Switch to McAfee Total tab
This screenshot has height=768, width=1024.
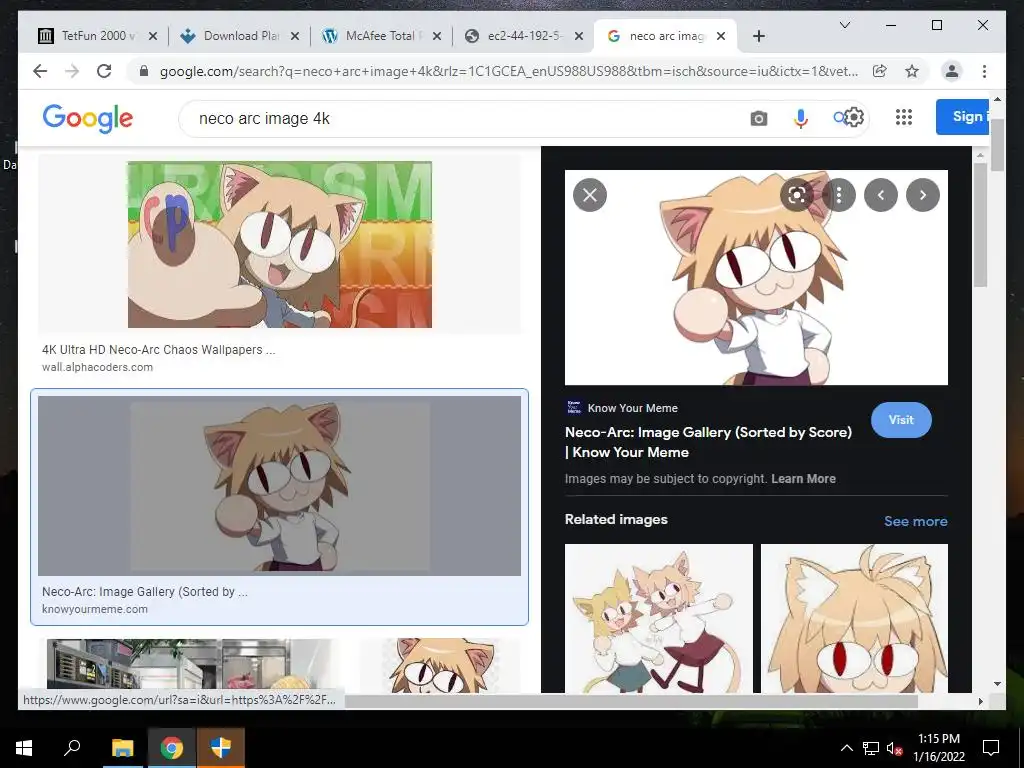(379, 36)
